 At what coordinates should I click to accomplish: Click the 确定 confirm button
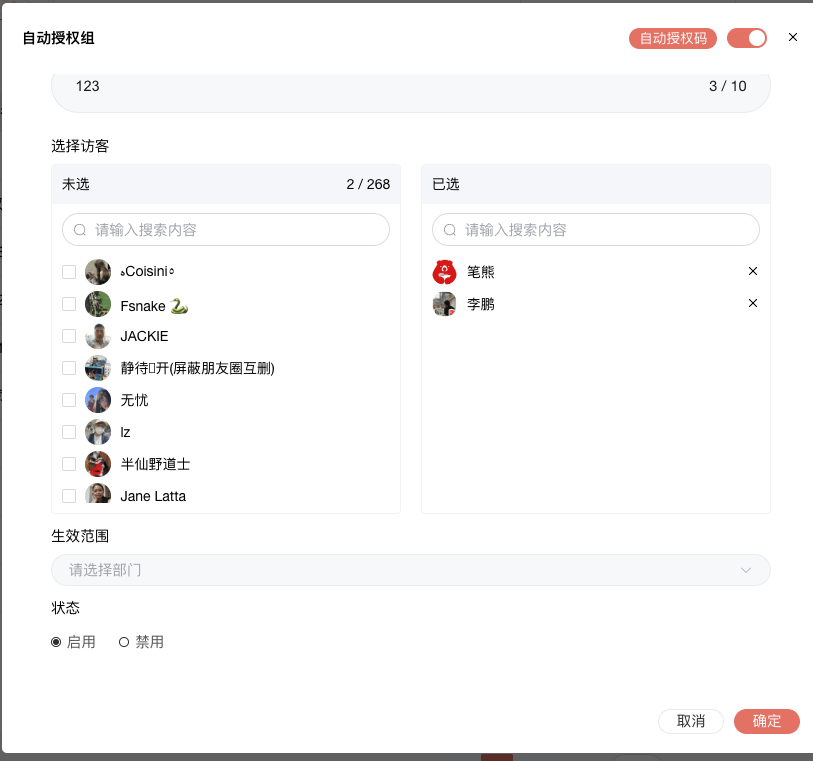(766, 720)
